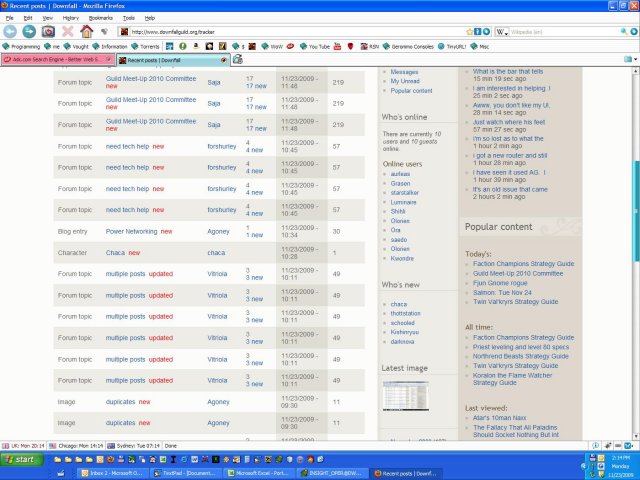Viewport: 640px width, 480px height.
Task: Open the Torrents bookmarks folder
Action: click(x=145, y=47)
